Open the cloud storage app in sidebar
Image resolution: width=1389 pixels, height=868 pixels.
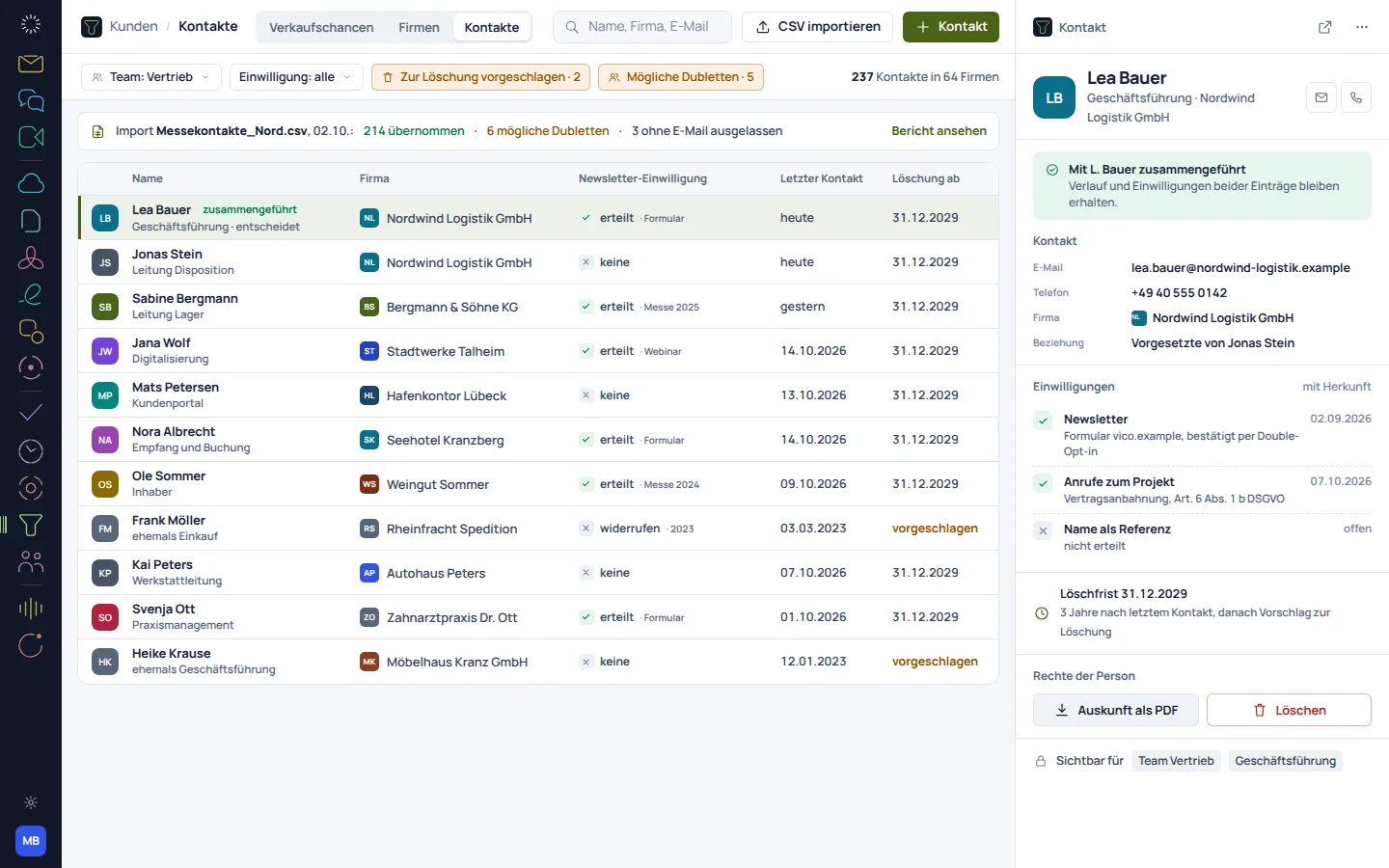point(31,183)
